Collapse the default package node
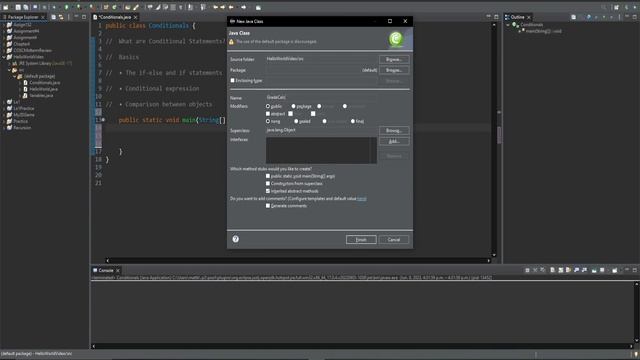The width and height of the screenshot is (640, 360). click(x=14, y=76)
